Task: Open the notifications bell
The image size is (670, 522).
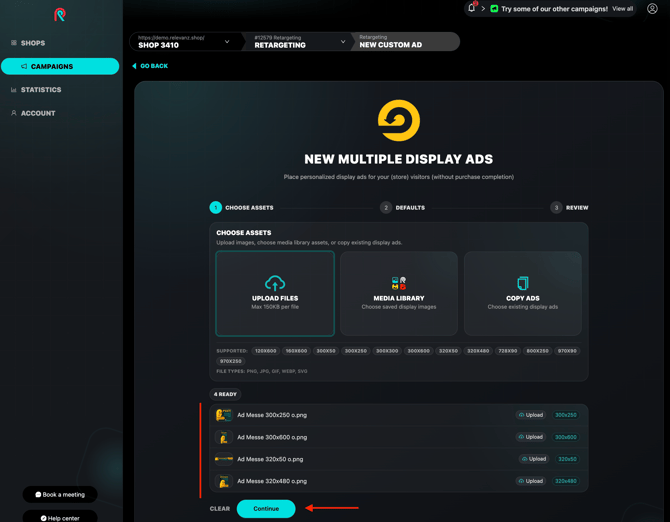Action: [x=472, y=8]
